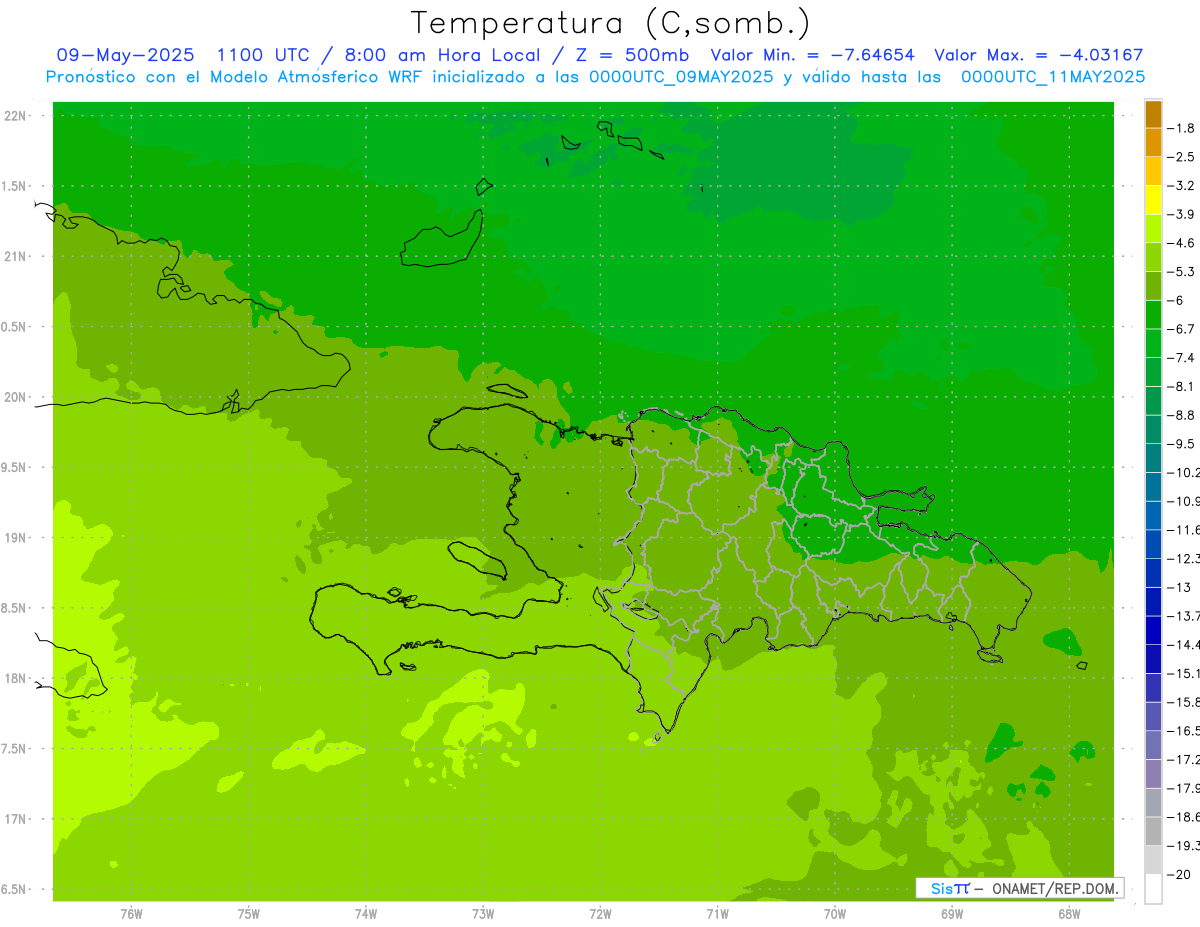Click the "8:00 am Hora Local" text
Image resolution: width=1200 pixels, height=927 pixels.
click(443, 55)
